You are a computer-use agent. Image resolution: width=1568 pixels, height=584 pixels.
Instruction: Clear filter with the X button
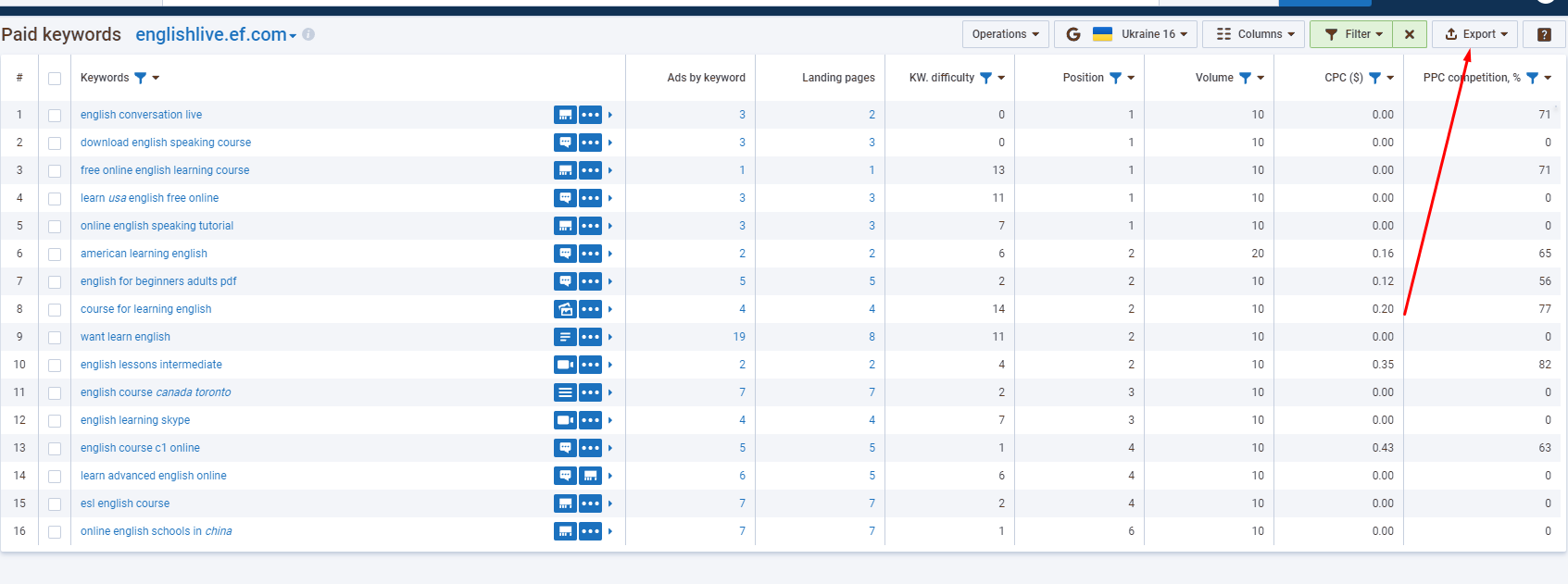coord(1410,34)
